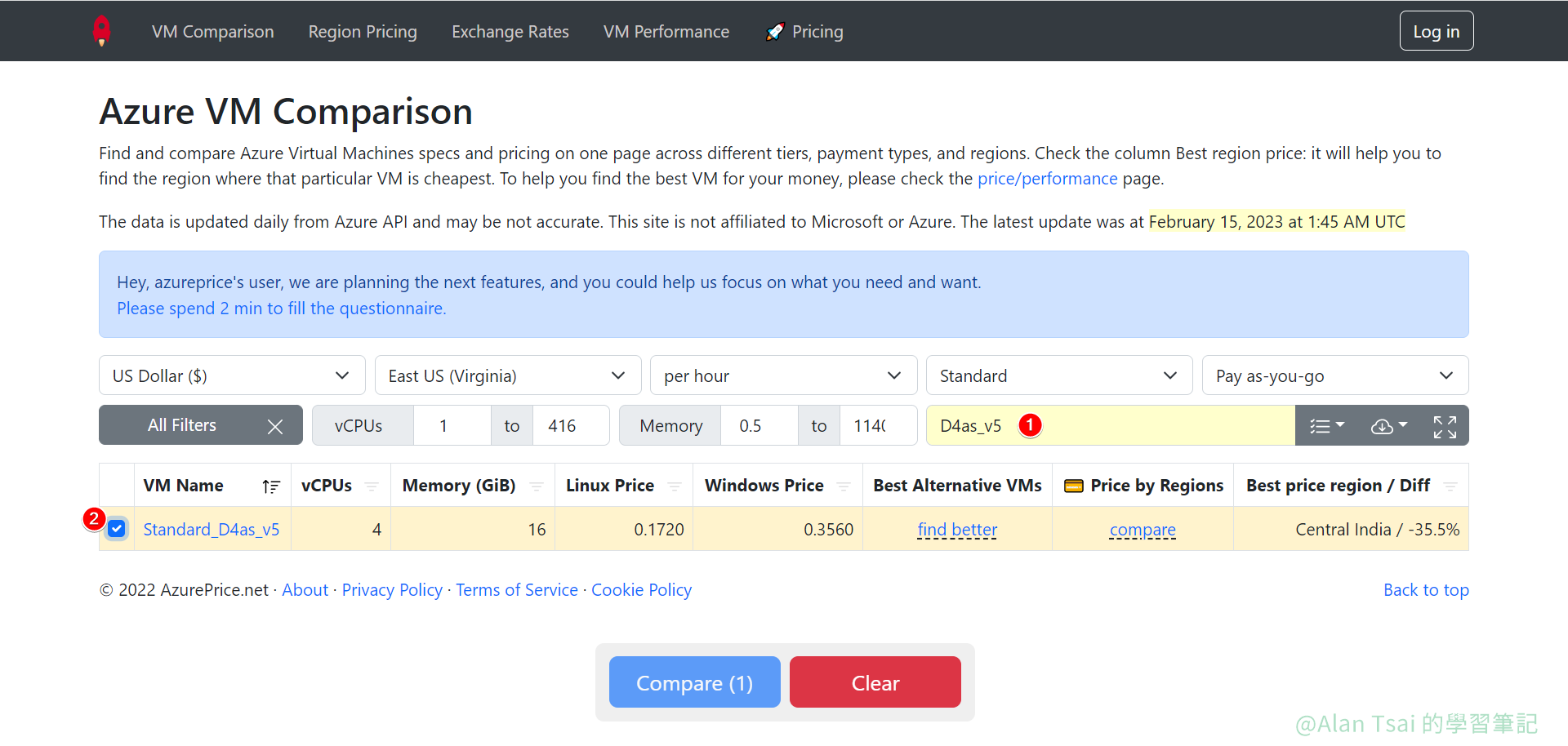Click the Compare (1) button
Viewport: 1568px width, 746px height.
695,682
